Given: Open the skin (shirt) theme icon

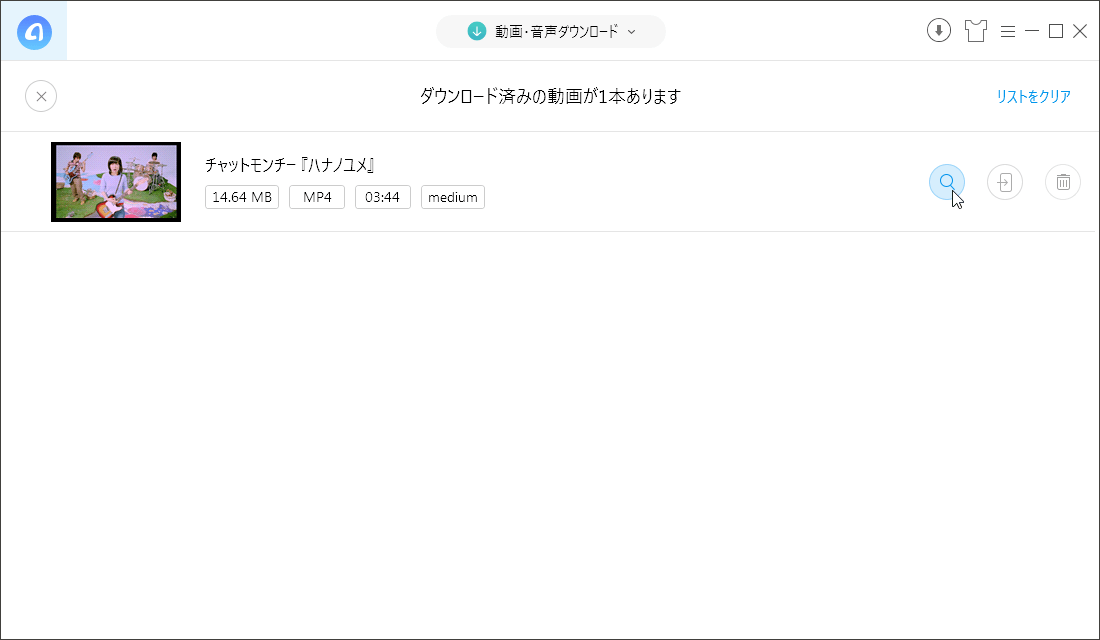Looking at the screenshot, I should (976, 31).
